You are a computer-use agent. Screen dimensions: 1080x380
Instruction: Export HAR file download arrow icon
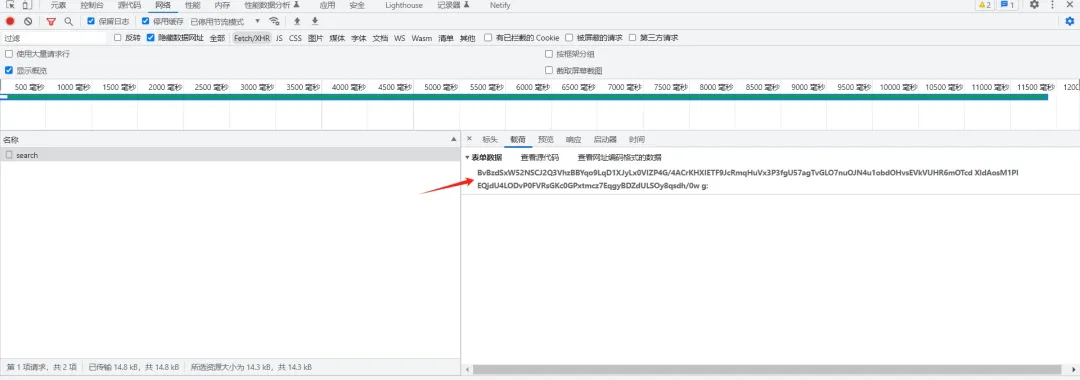315,21
